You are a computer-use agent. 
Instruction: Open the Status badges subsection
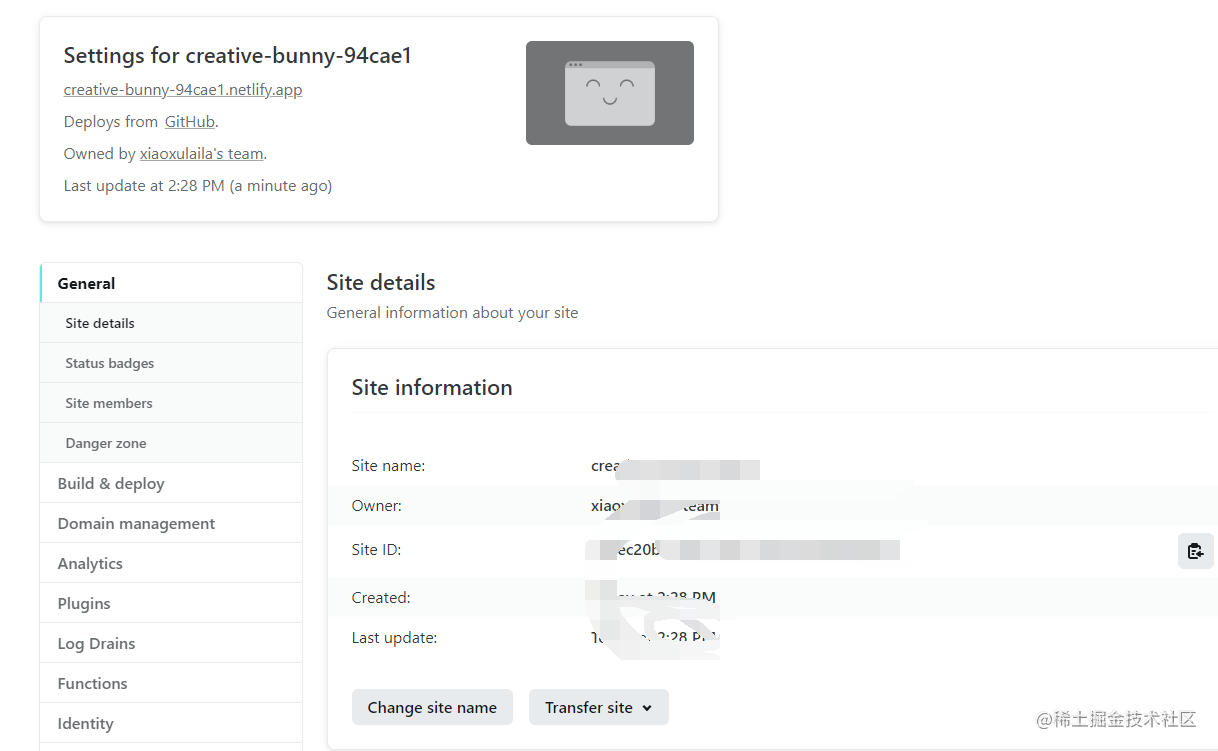click(x=171, y=363)
